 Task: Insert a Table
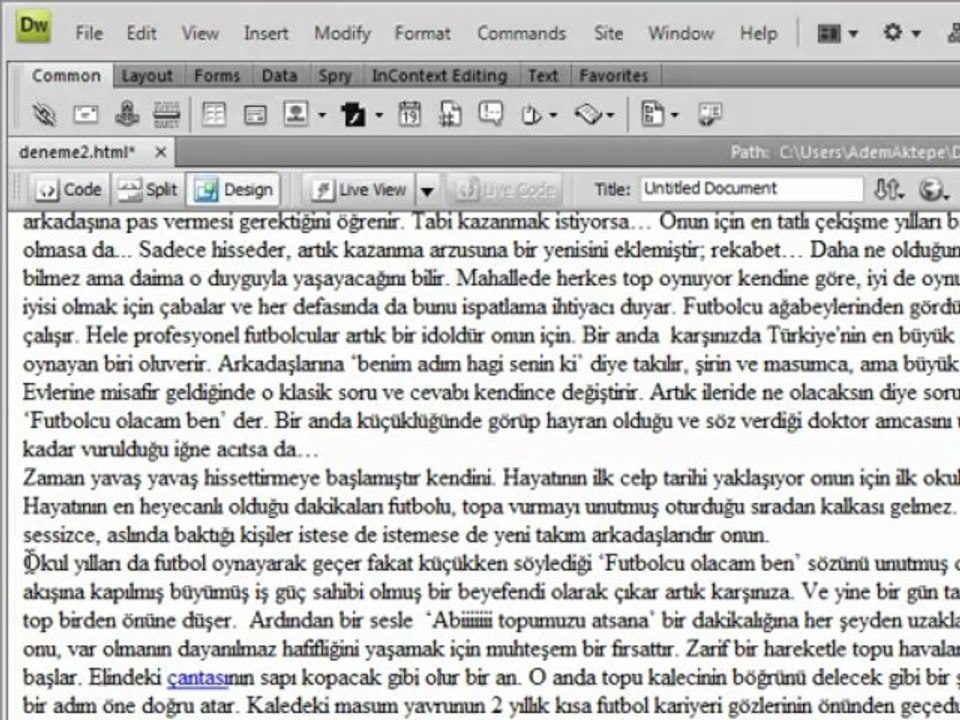(x=214, y=114)
